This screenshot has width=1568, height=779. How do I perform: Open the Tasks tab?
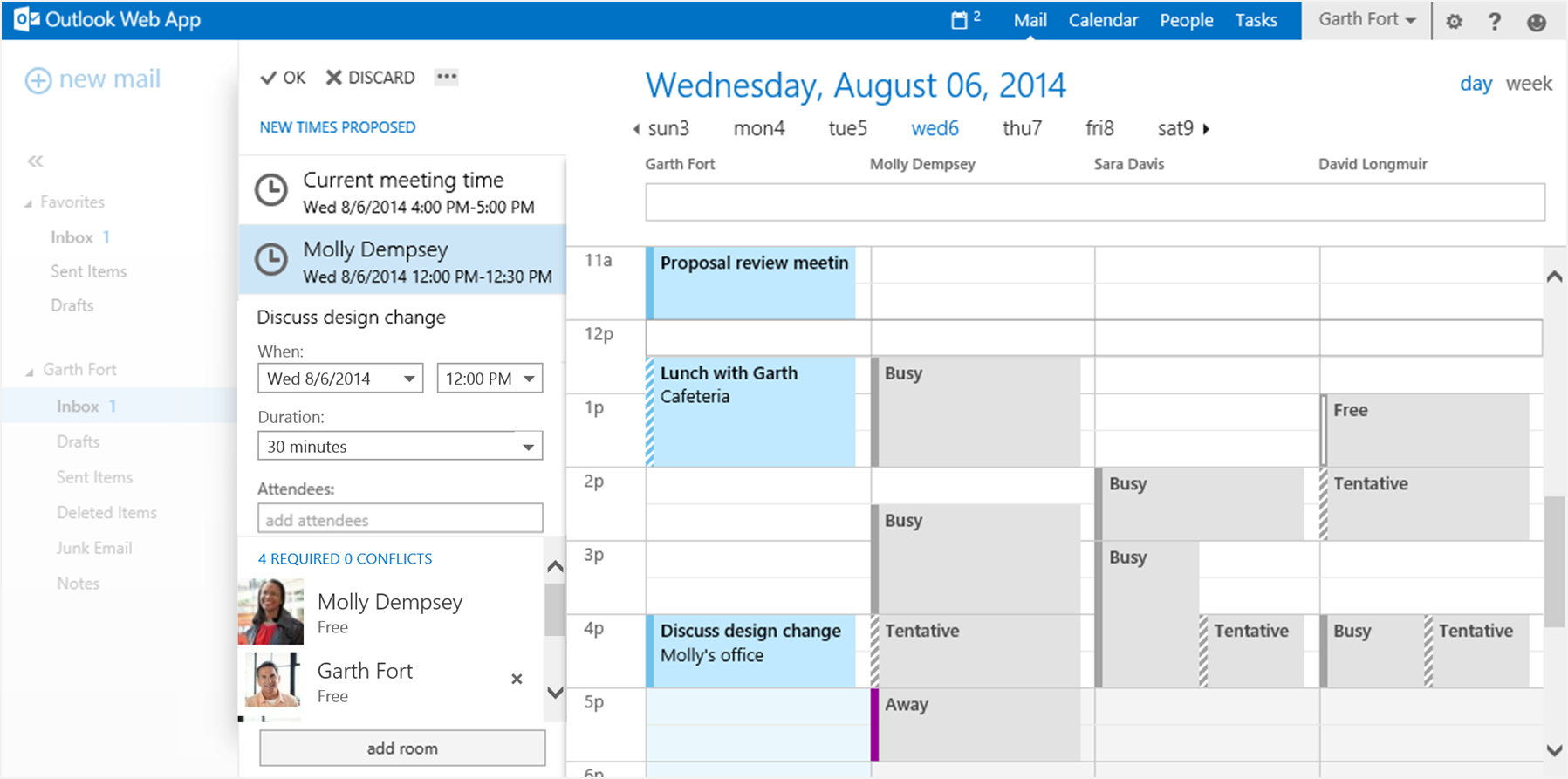point(1256,20)
